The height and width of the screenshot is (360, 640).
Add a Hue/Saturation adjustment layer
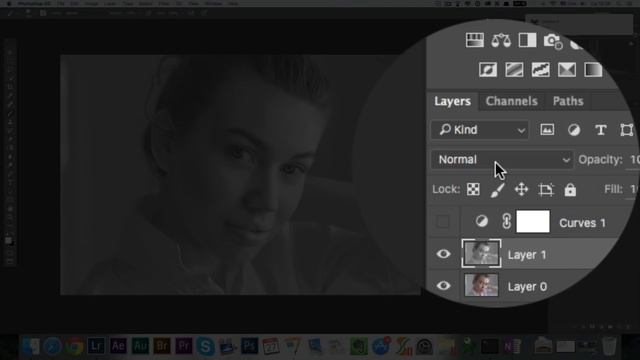(x=475, y=40)
